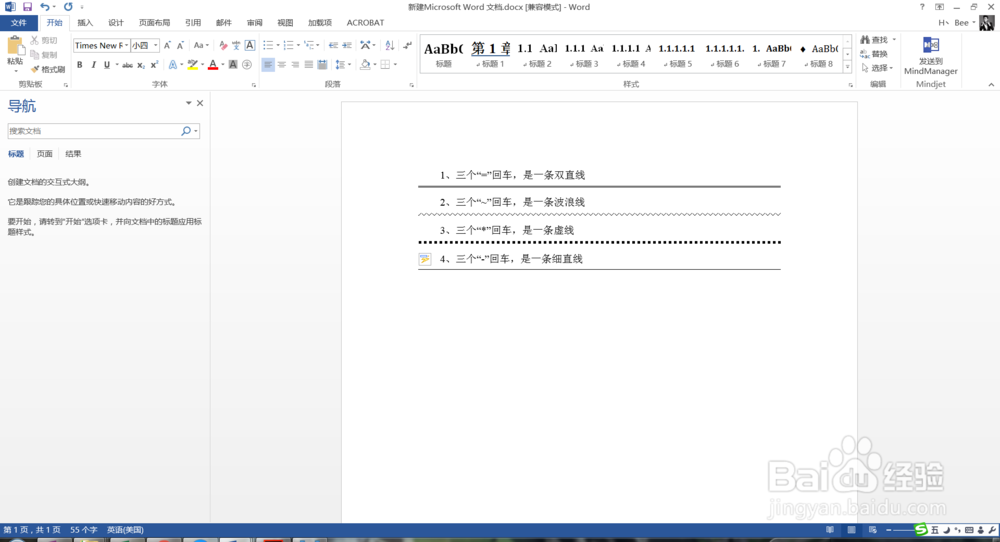Switch to the Page Layout (页面布局) tab
1000x542 pixels.
point(154,23)
